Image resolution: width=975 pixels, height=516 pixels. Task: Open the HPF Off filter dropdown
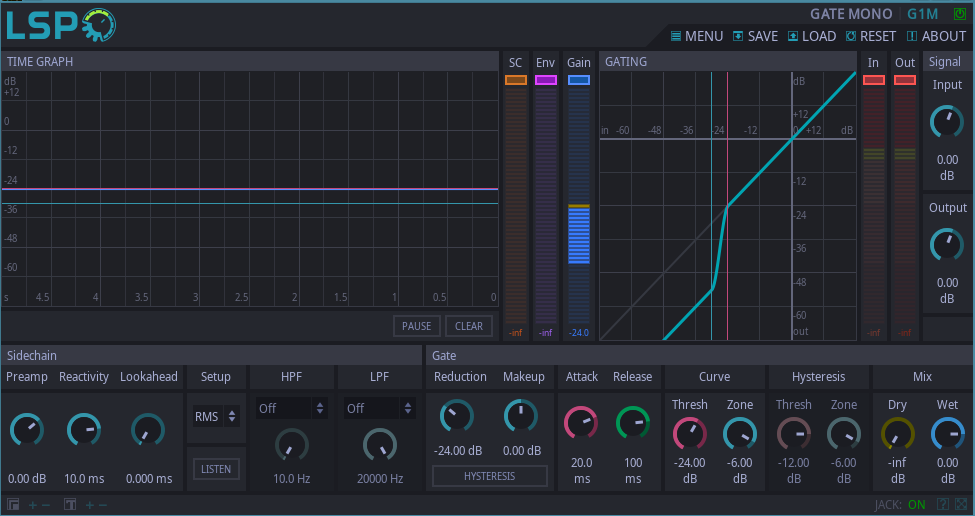(x=291, y=408)
